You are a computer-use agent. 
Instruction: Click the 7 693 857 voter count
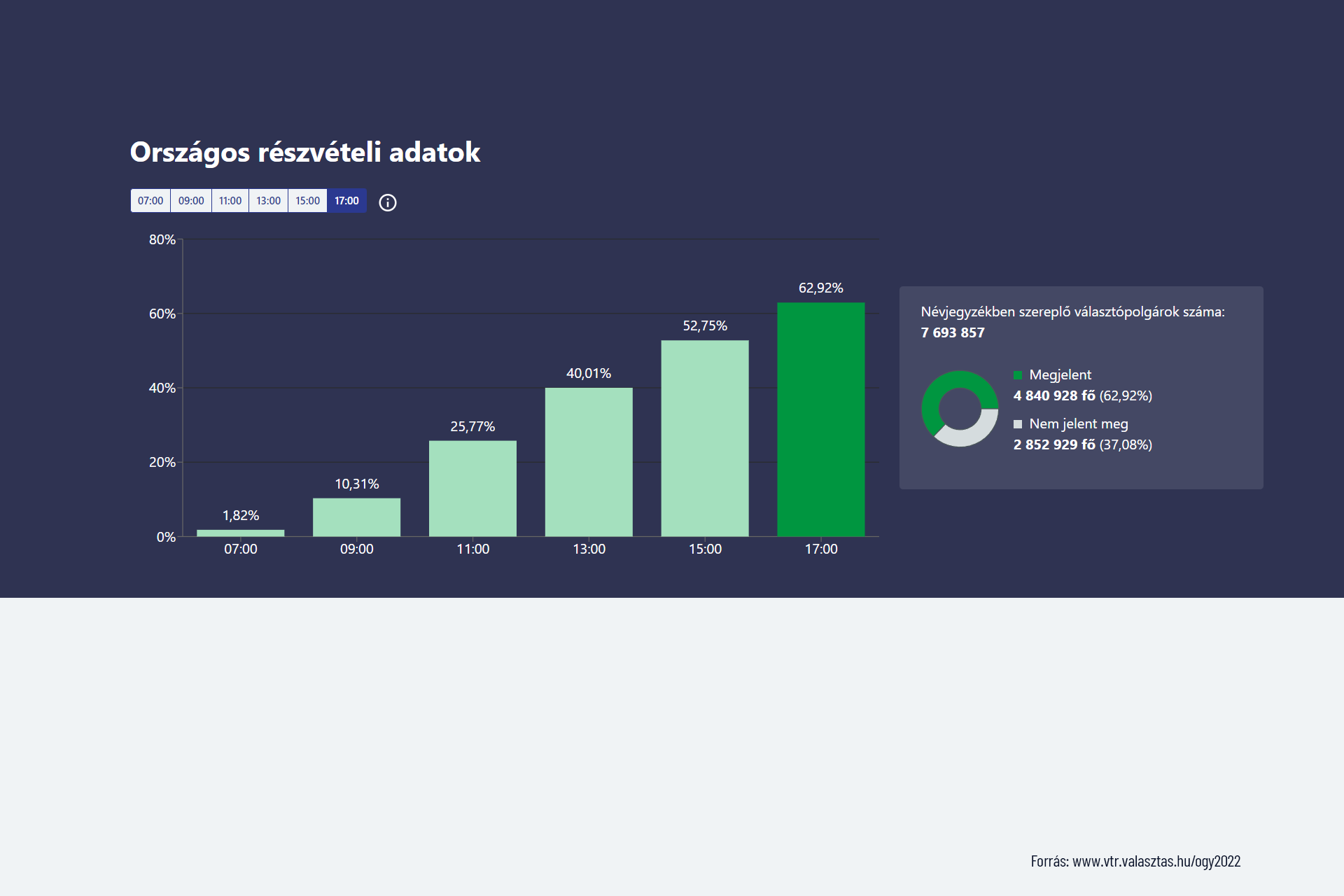pyautogui.click(x=952, y=333)
